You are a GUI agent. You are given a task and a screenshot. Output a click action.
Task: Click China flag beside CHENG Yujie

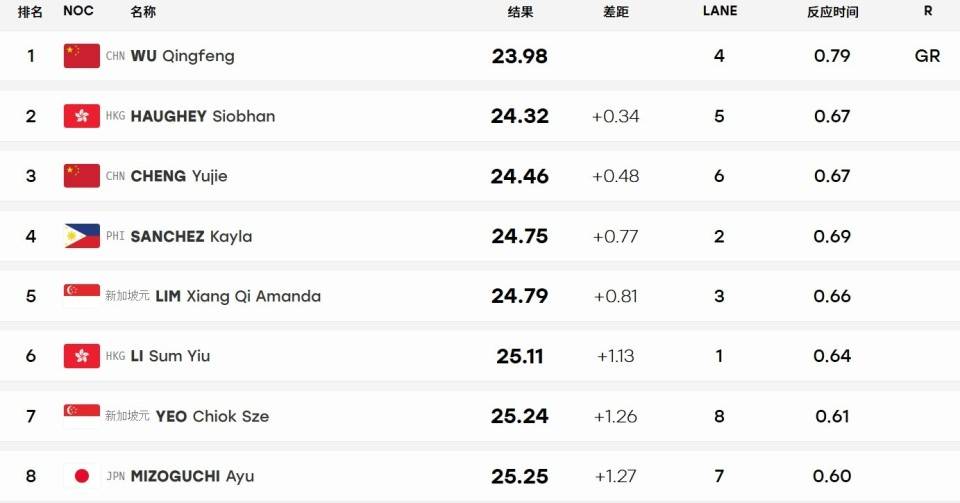[81, 176]
